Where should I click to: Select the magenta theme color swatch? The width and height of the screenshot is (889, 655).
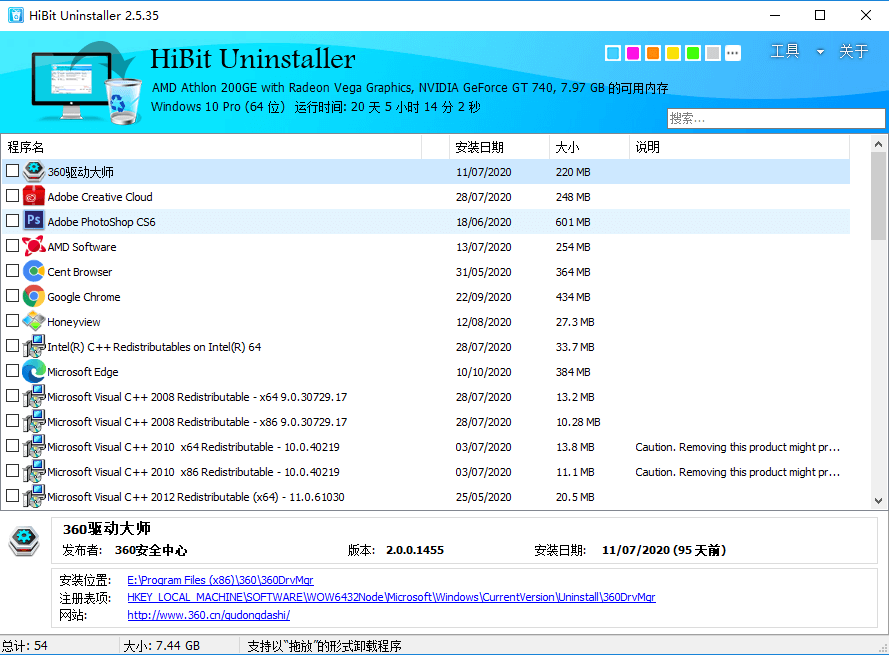pyautogui.click(x=633, y=53)
